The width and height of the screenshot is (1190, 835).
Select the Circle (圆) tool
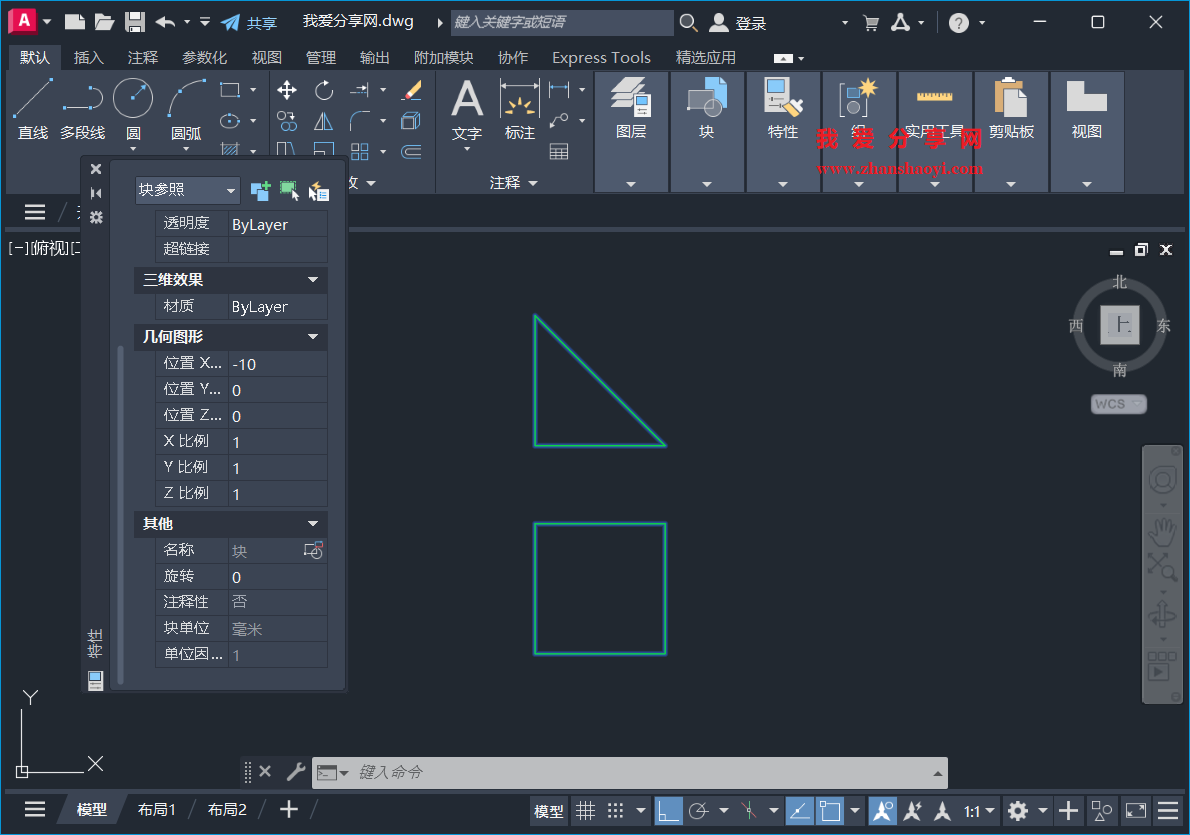point(133,110)
